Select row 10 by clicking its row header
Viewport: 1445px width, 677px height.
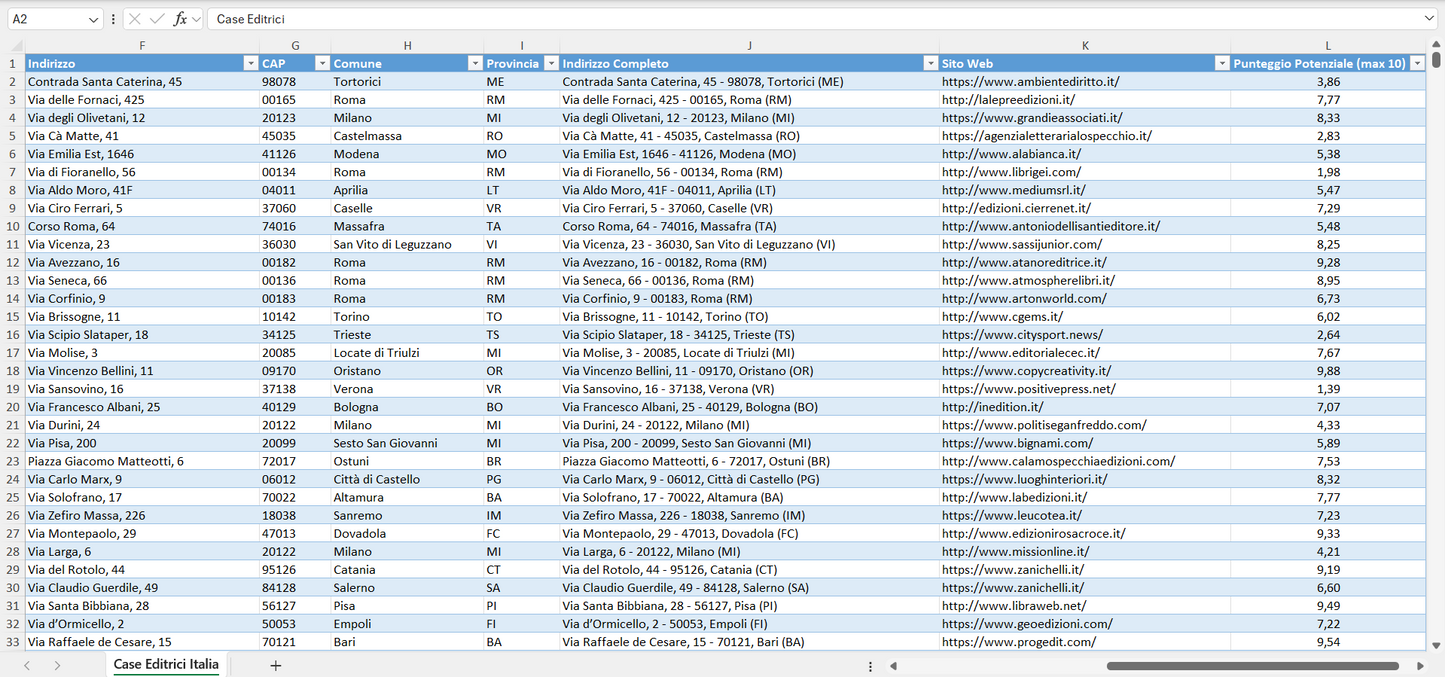[x=14, y=226]
